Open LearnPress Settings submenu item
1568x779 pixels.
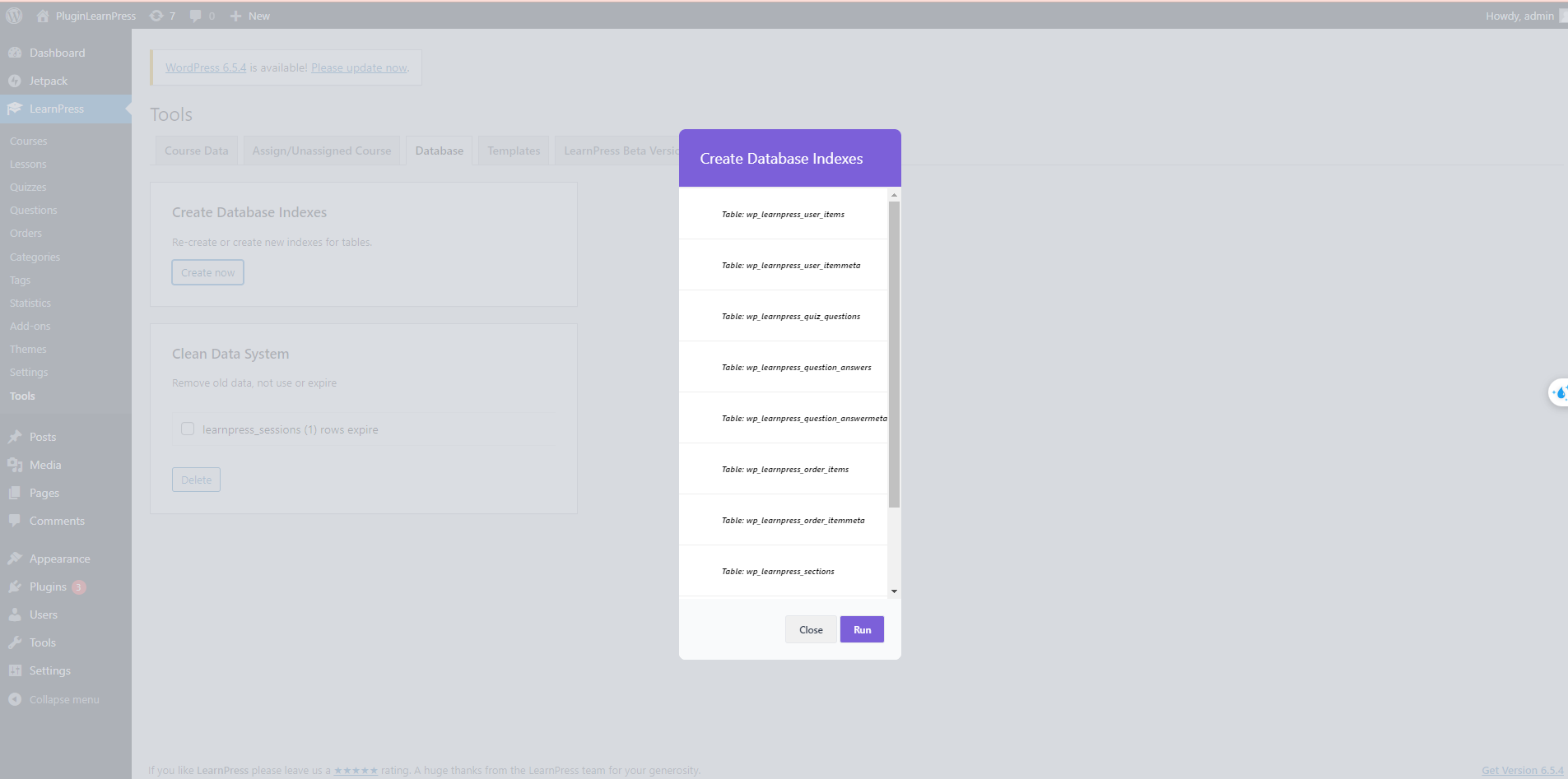click(x=29, y=373)
